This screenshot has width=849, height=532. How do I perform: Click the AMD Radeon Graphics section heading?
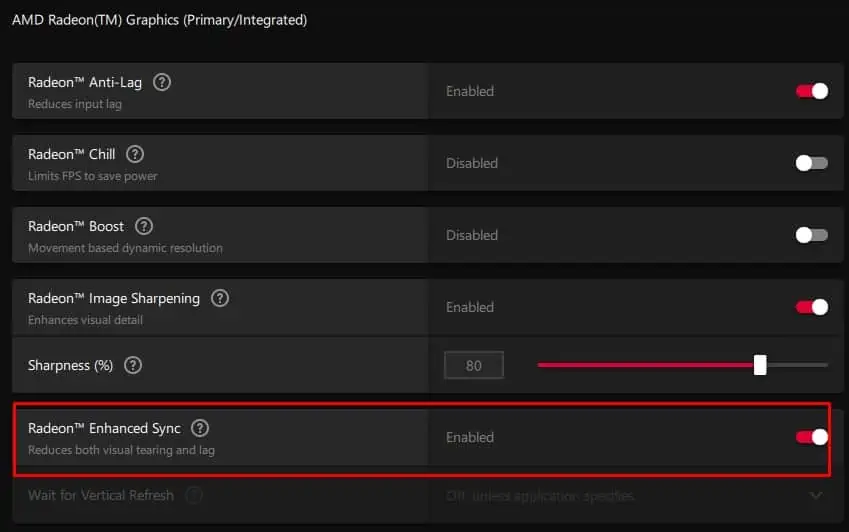tap(159, 19)
